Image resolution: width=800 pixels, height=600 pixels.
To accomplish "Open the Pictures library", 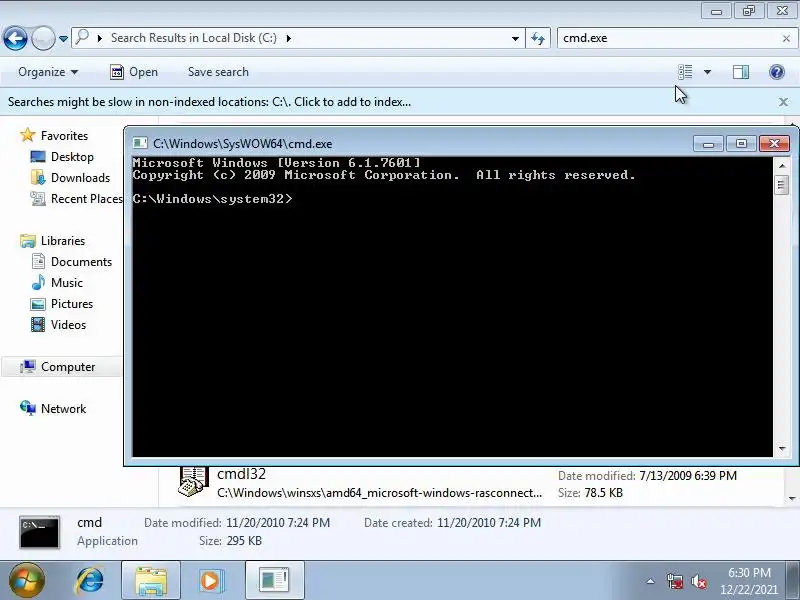I will [71, 304].
